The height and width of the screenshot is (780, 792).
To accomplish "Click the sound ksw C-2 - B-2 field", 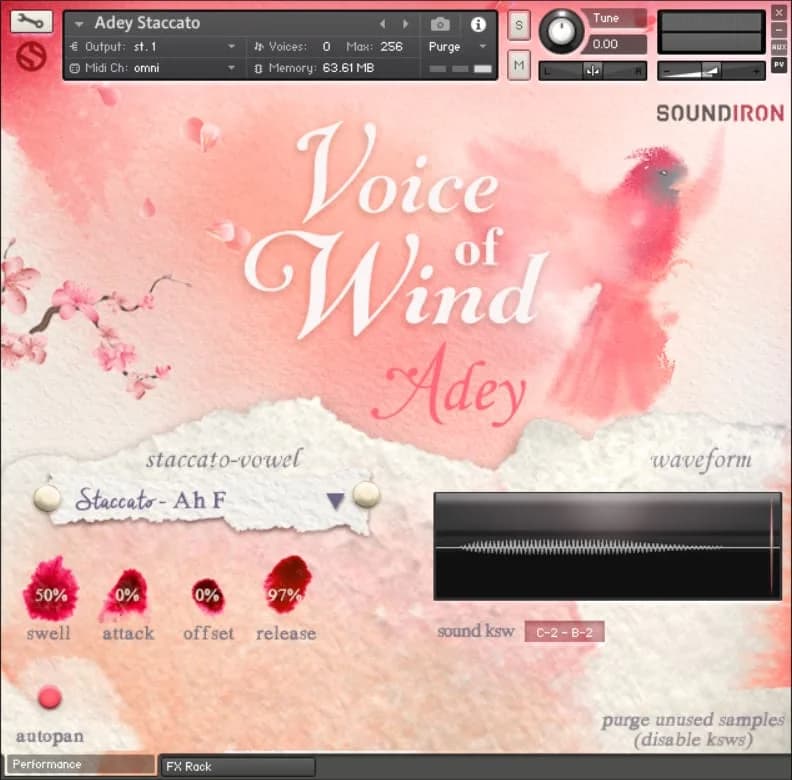I will pyautogui.click(x=565, y=632).
